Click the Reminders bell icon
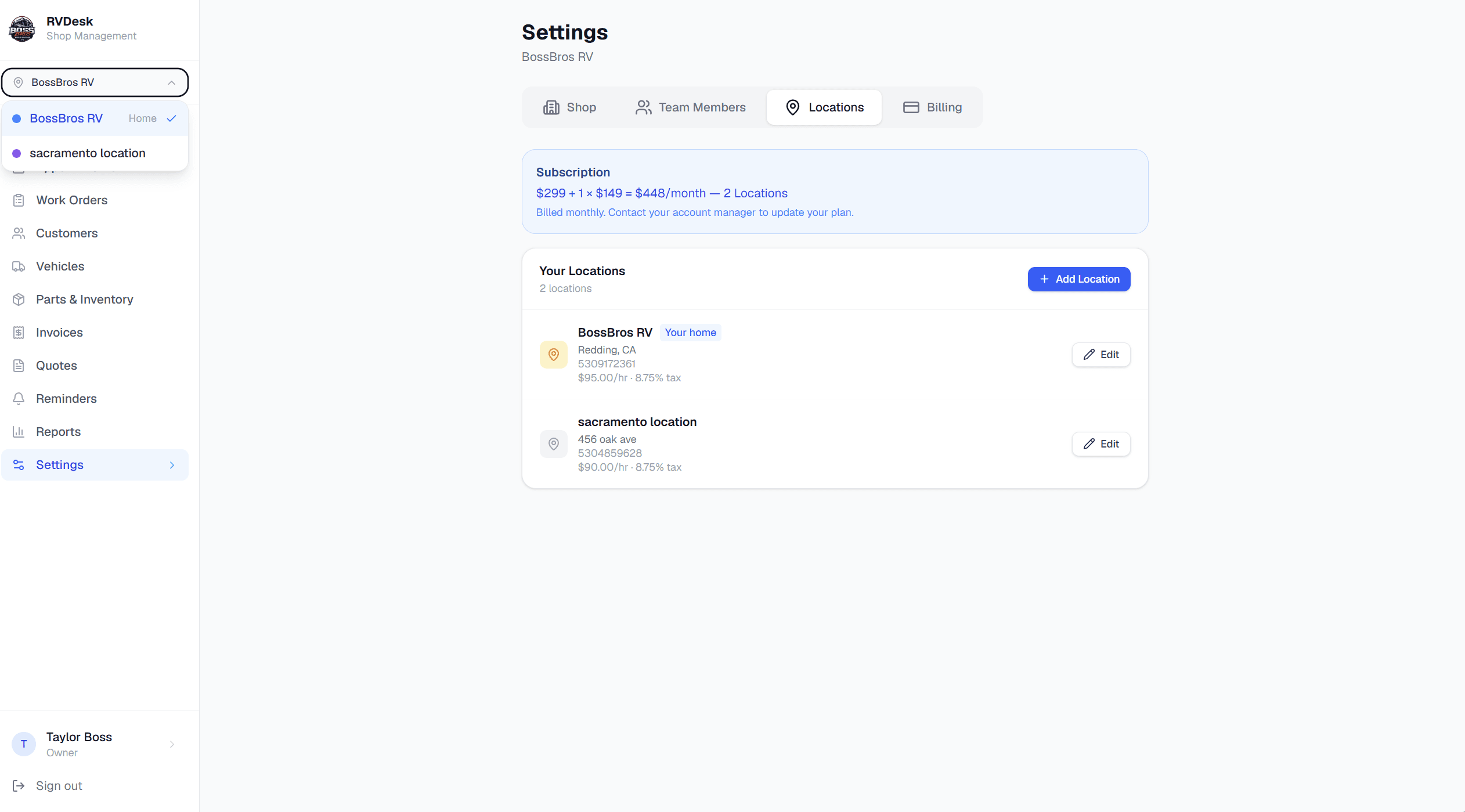Image resolution: width=1465 pixels, height=812 pixels. click(19, 399)
